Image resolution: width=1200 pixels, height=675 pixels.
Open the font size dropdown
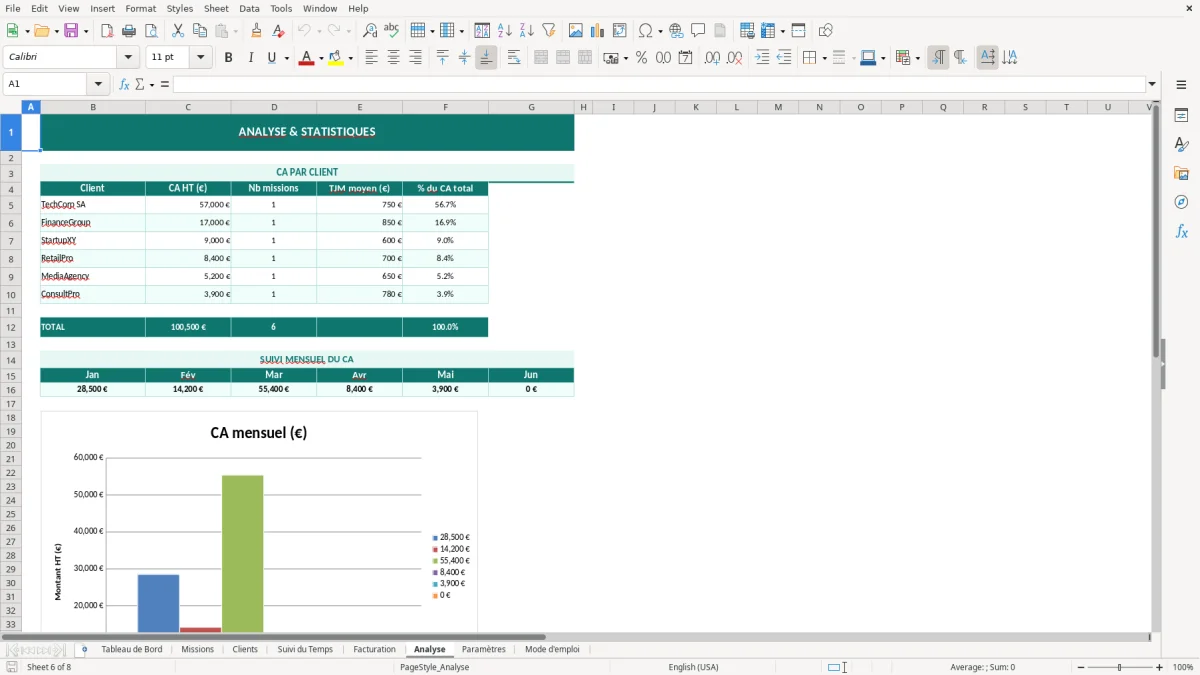pyautogui.click(x=201, y=58)
